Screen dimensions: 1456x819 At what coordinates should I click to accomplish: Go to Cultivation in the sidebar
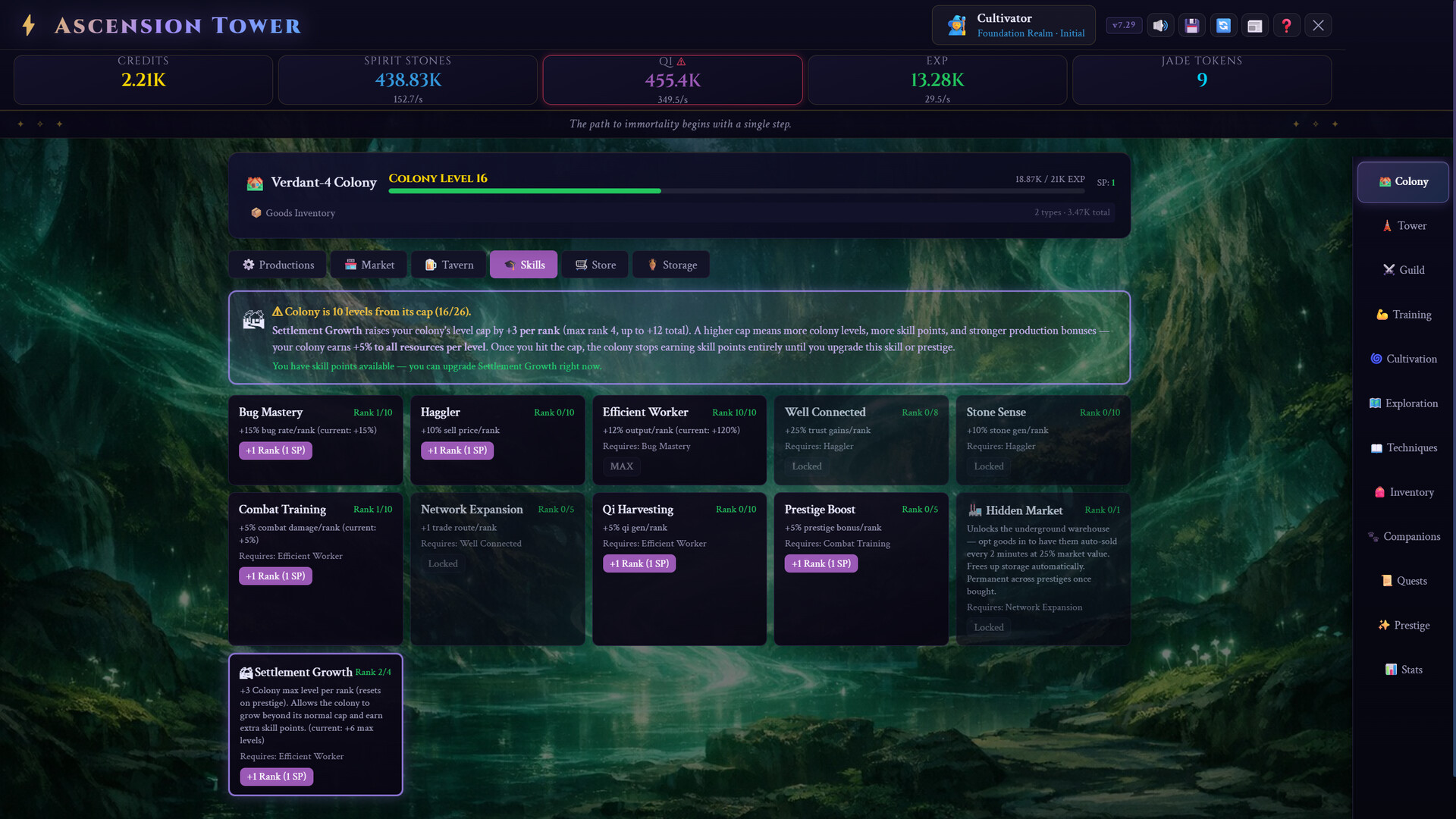point(1403,359)
